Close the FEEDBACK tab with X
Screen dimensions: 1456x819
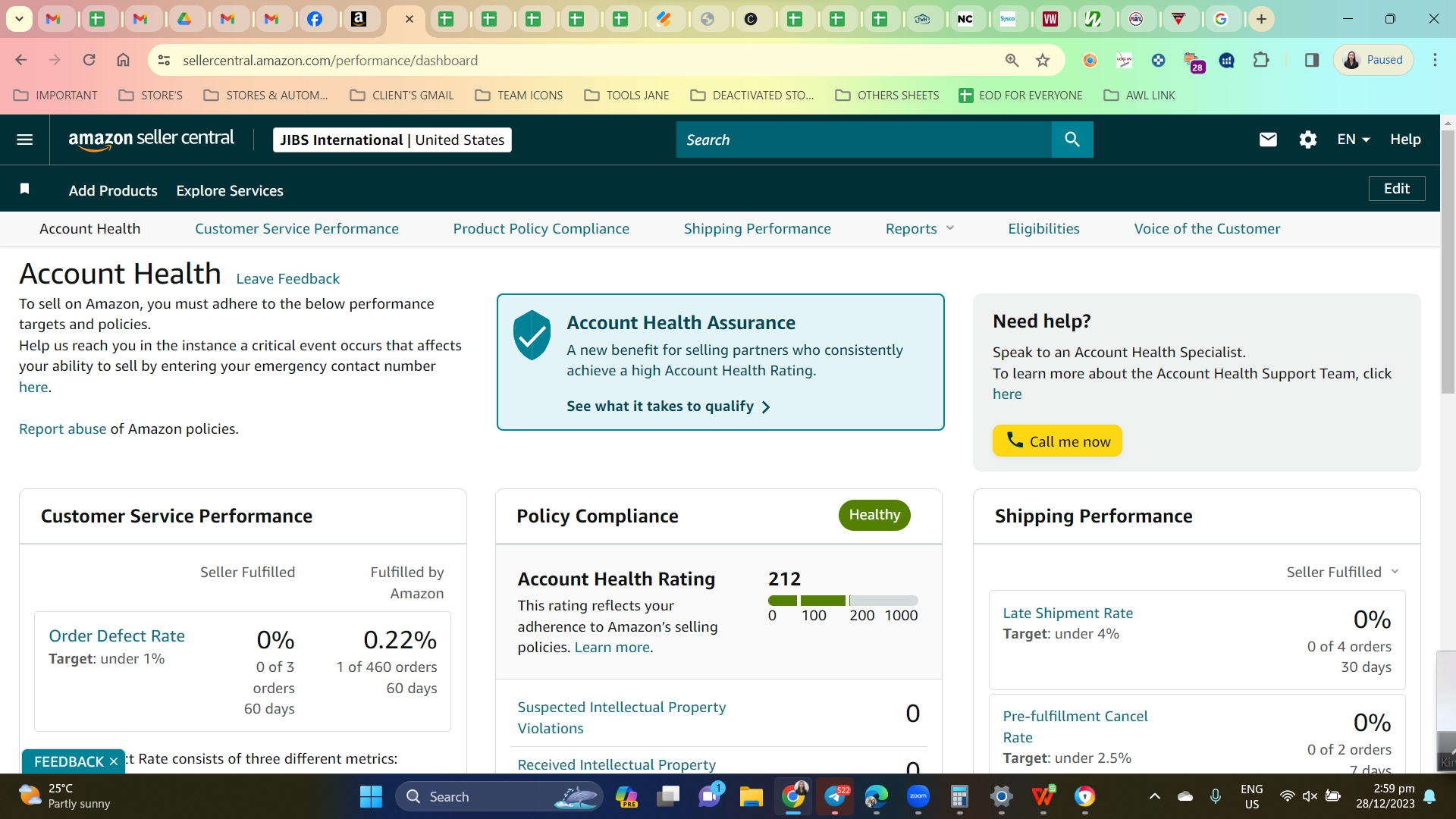tap(114, 761)
